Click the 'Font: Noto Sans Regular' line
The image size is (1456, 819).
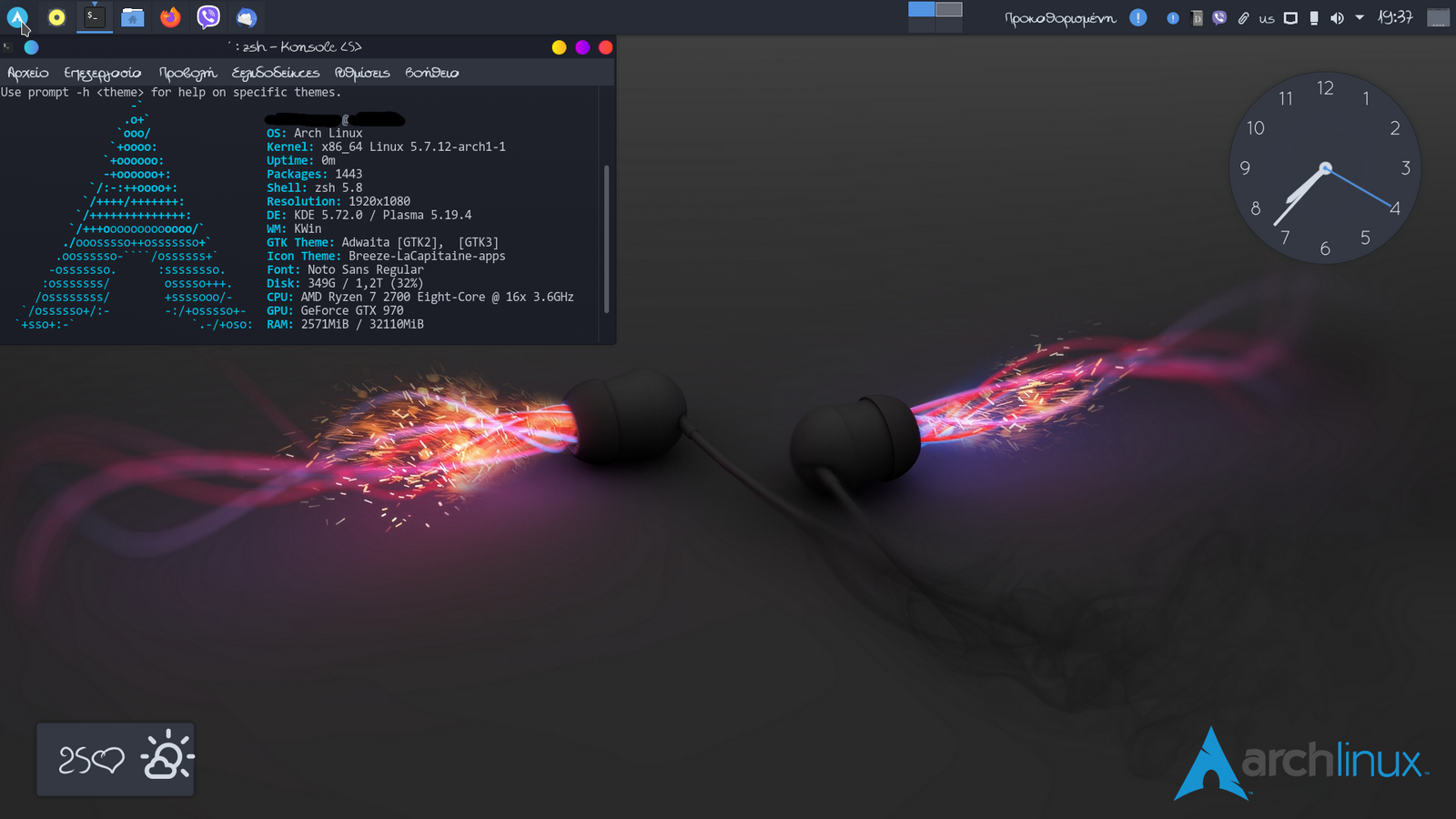click(x=345, y=269)
